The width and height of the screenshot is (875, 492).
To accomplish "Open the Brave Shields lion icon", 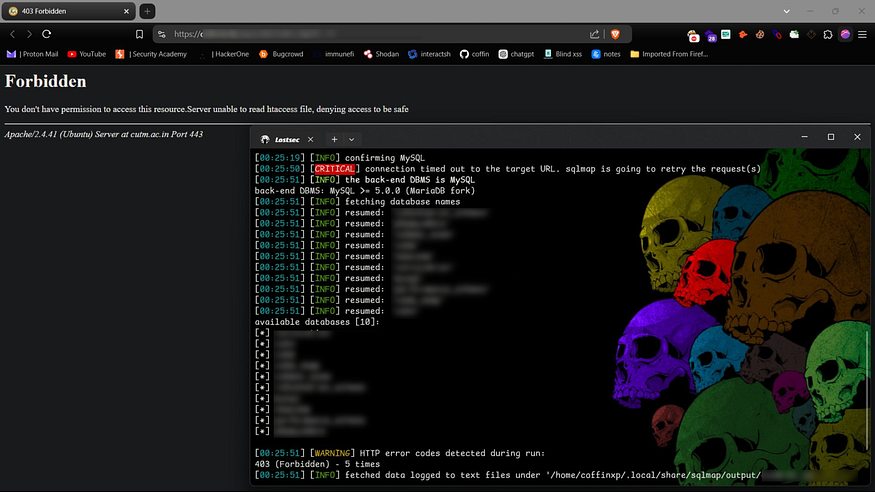I will point(615,34).
